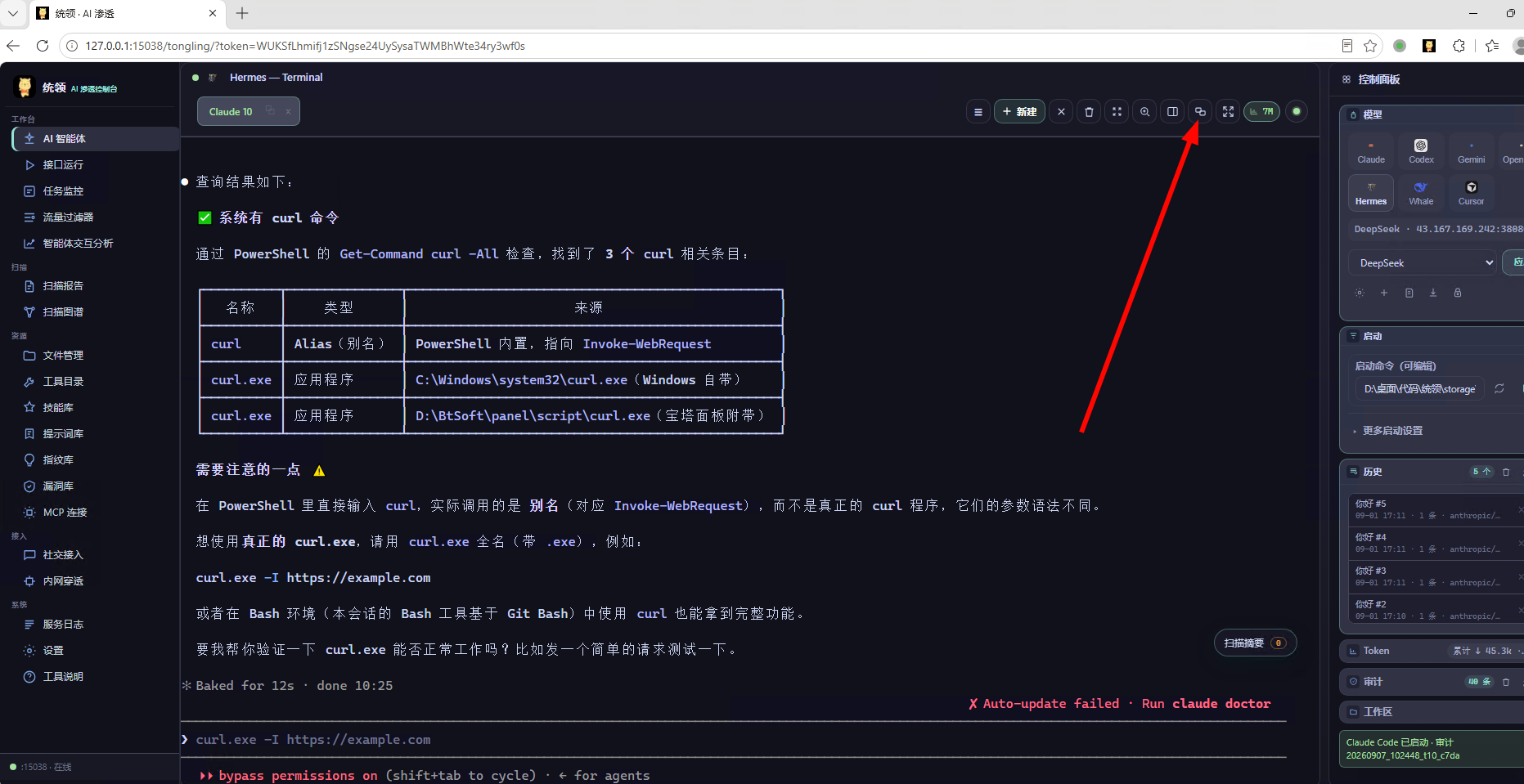This screenshot has width=1524, height=784.
Task: Select the Hermes model card
Action: (x=1371, y=193)
